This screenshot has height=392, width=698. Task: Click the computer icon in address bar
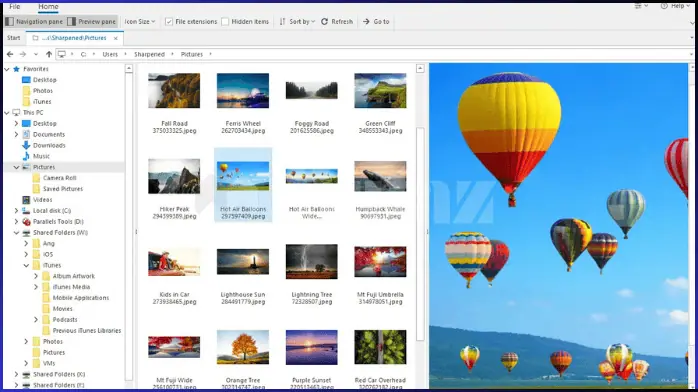tap(62, 54)
